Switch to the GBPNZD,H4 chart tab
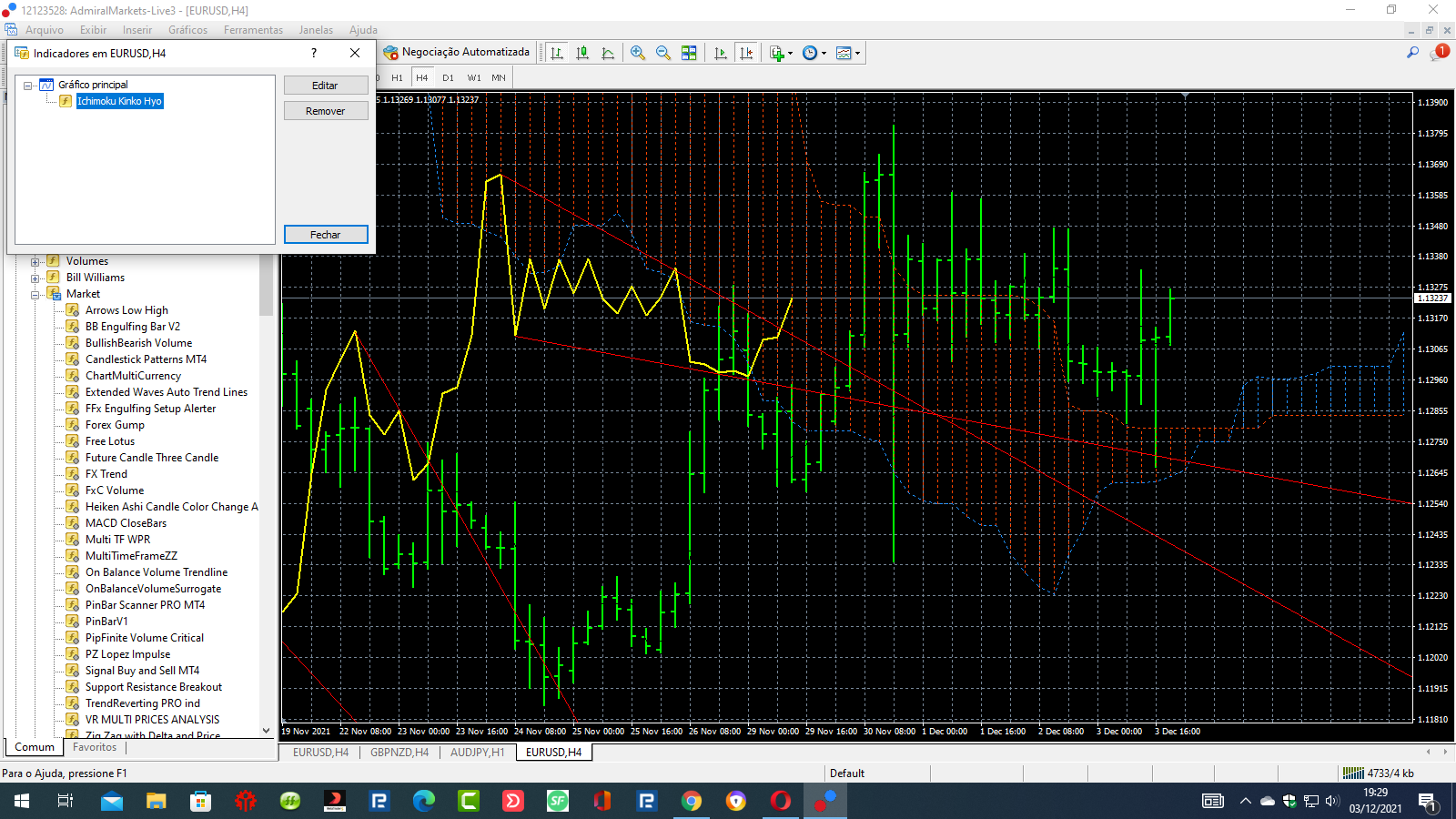Viewport: 1456px width, 819px height. (399, 753)
